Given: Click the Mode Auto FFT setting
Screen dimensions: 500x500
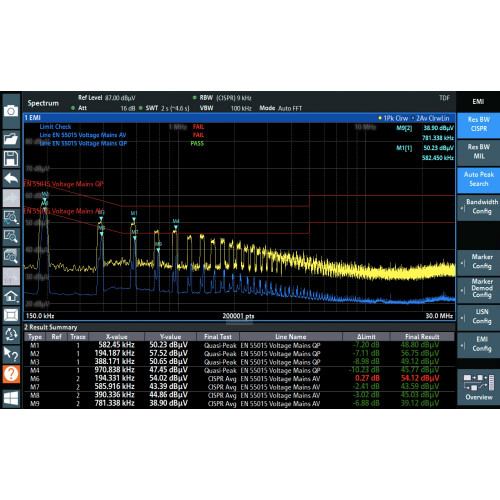Looking at the screenshot, I should 281,108.
